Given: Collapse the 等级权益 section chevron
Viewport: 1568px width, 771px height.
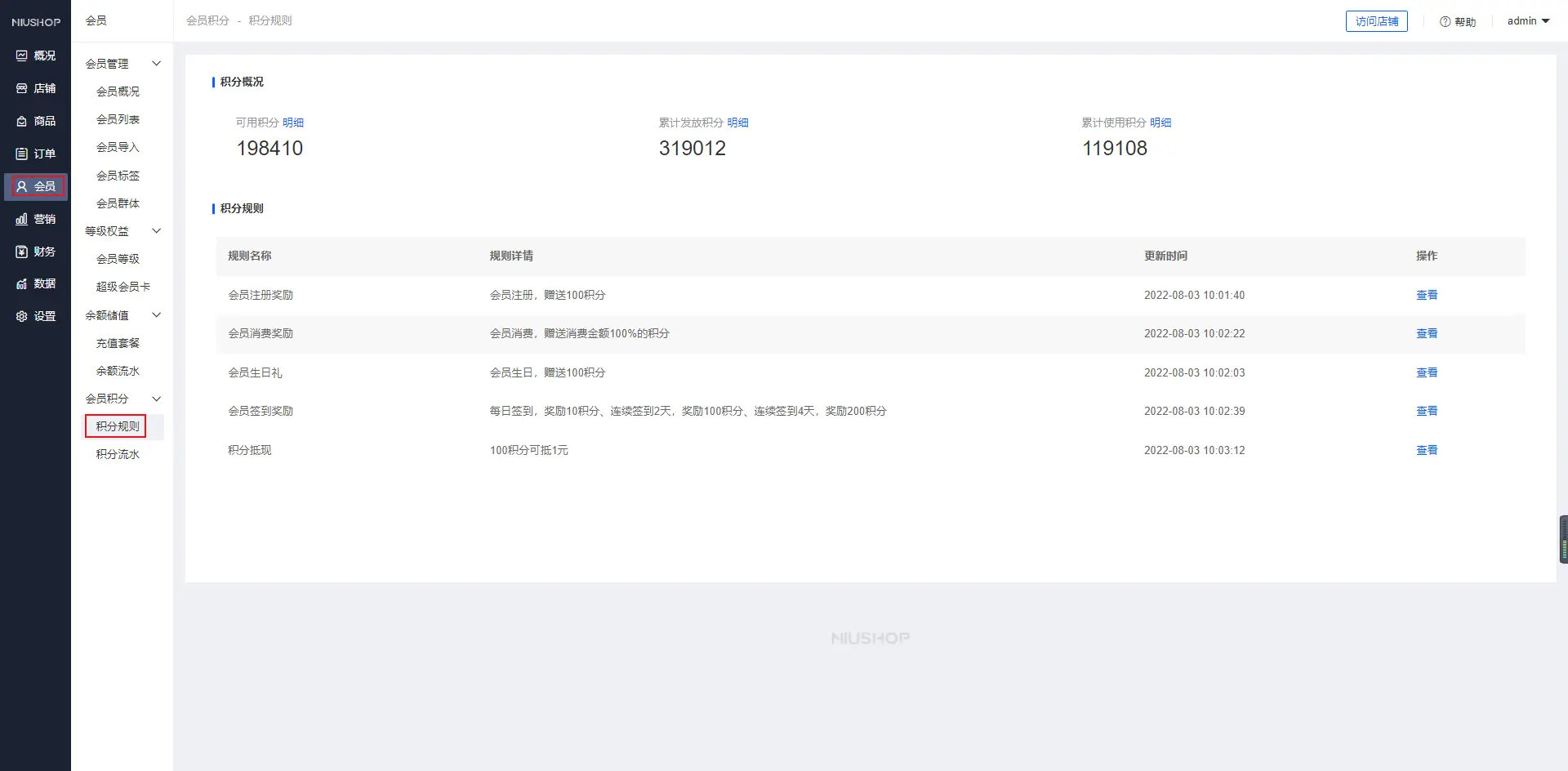Looking at the screenshot, I should (157, 231).
